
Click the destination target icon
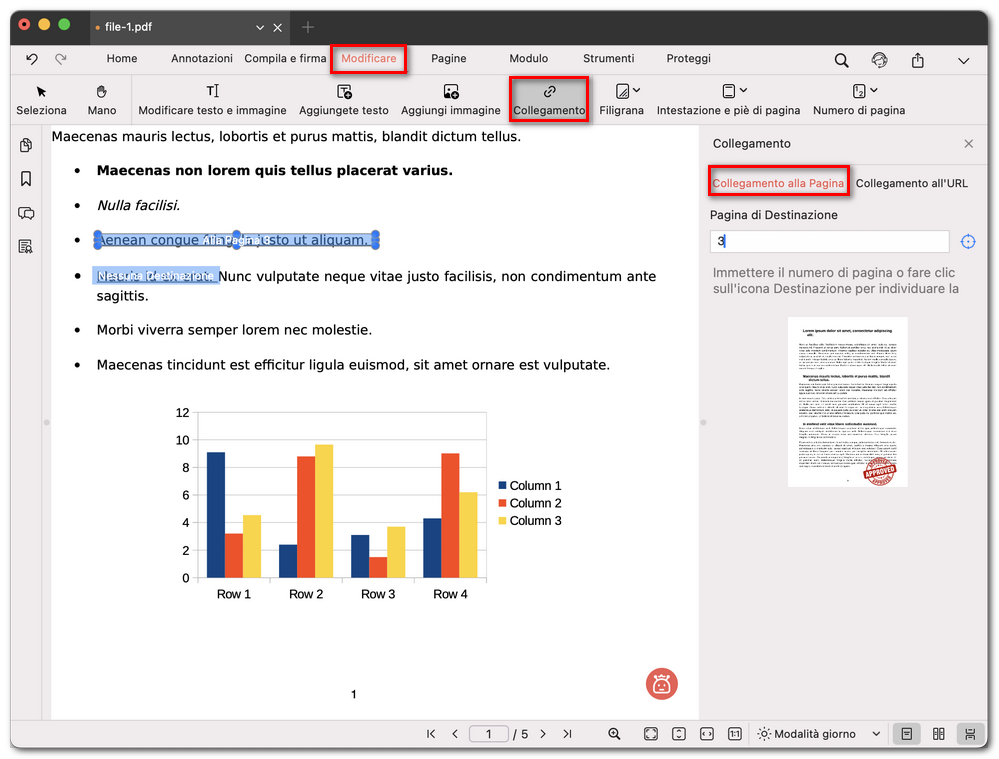click(967, 242)
